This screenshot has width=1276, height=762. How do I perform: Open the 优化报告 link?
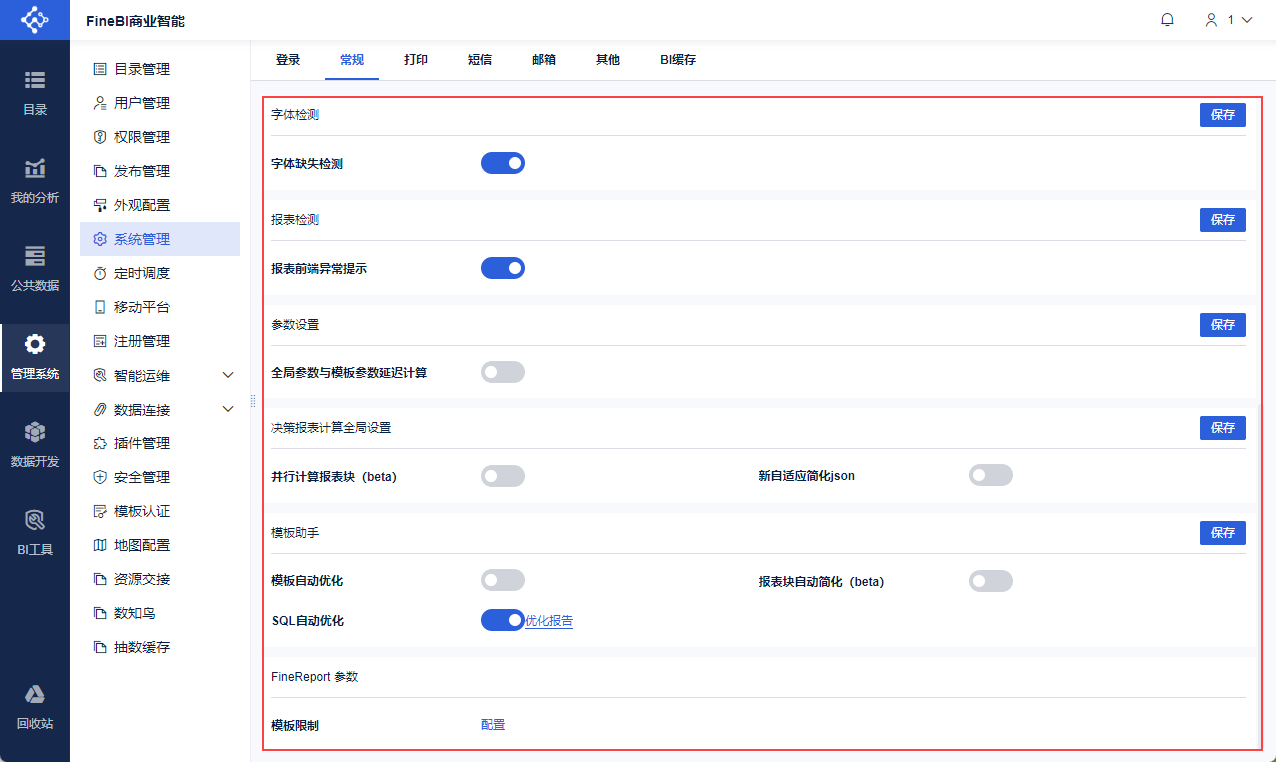pos(549,621)
